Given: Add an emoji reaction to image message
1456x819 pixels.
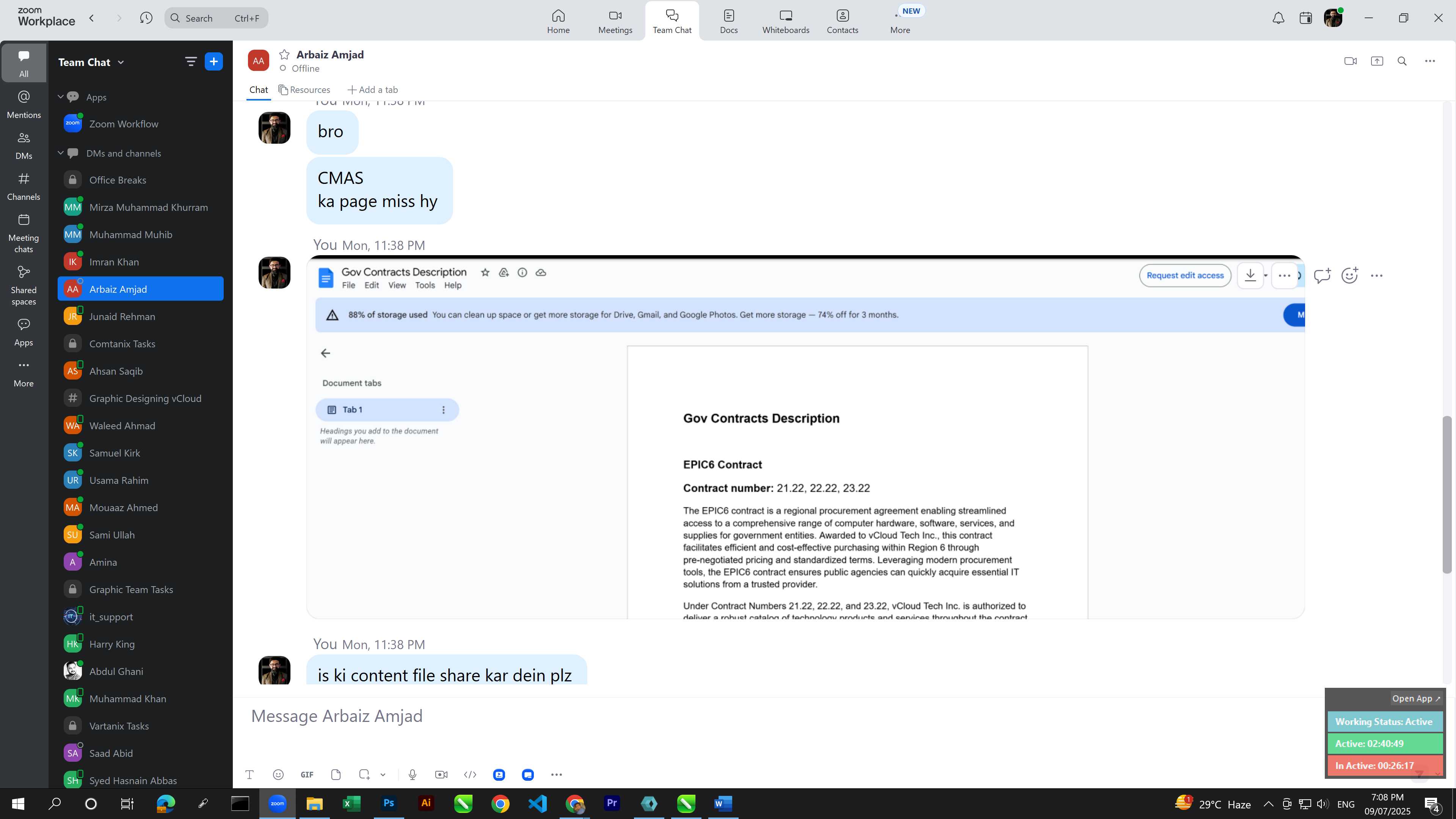Looking at the screenshot, I should [1349, 275].
